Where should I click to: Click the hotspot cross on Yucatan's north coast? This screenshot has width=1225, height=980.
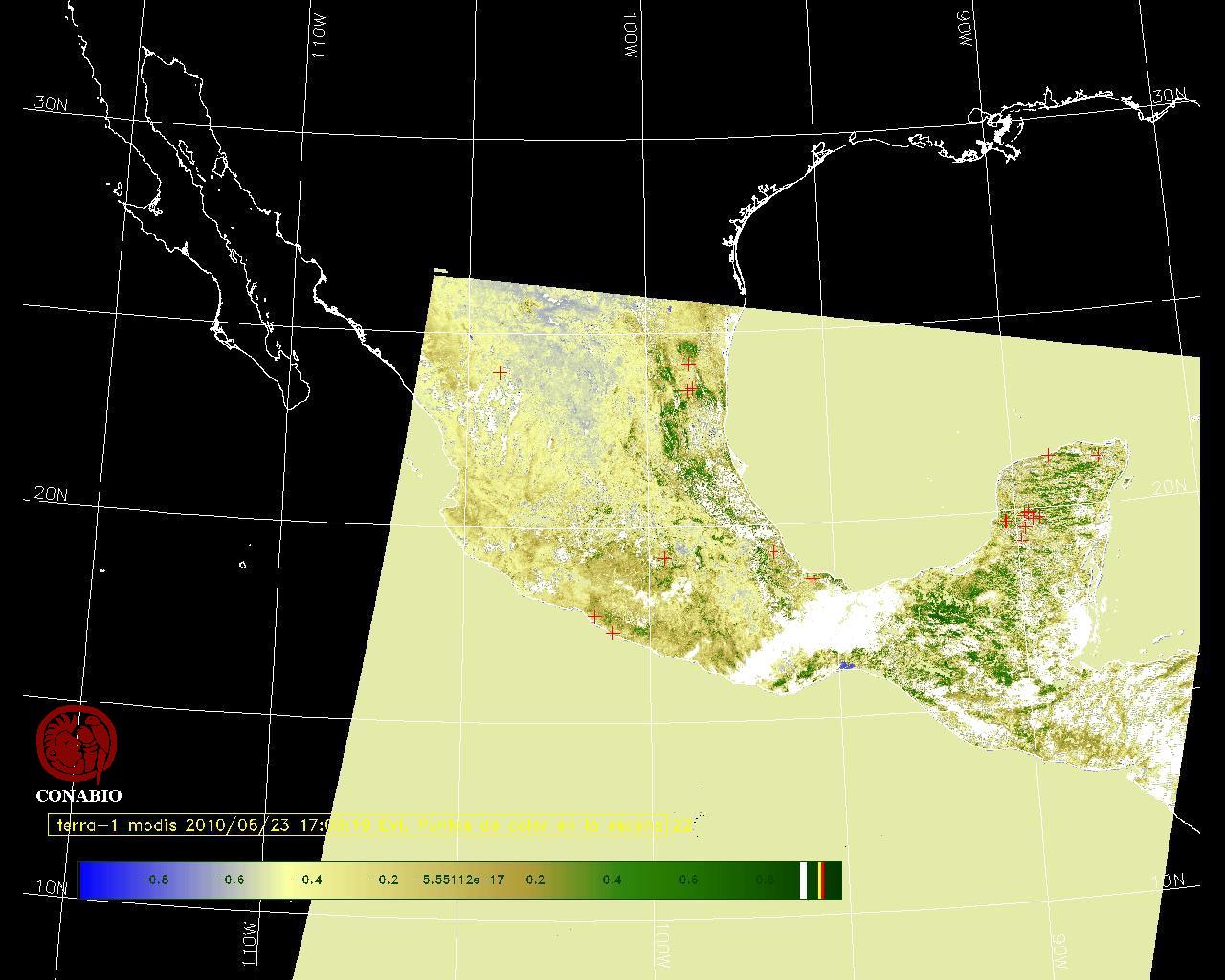tap(1049, 456)
